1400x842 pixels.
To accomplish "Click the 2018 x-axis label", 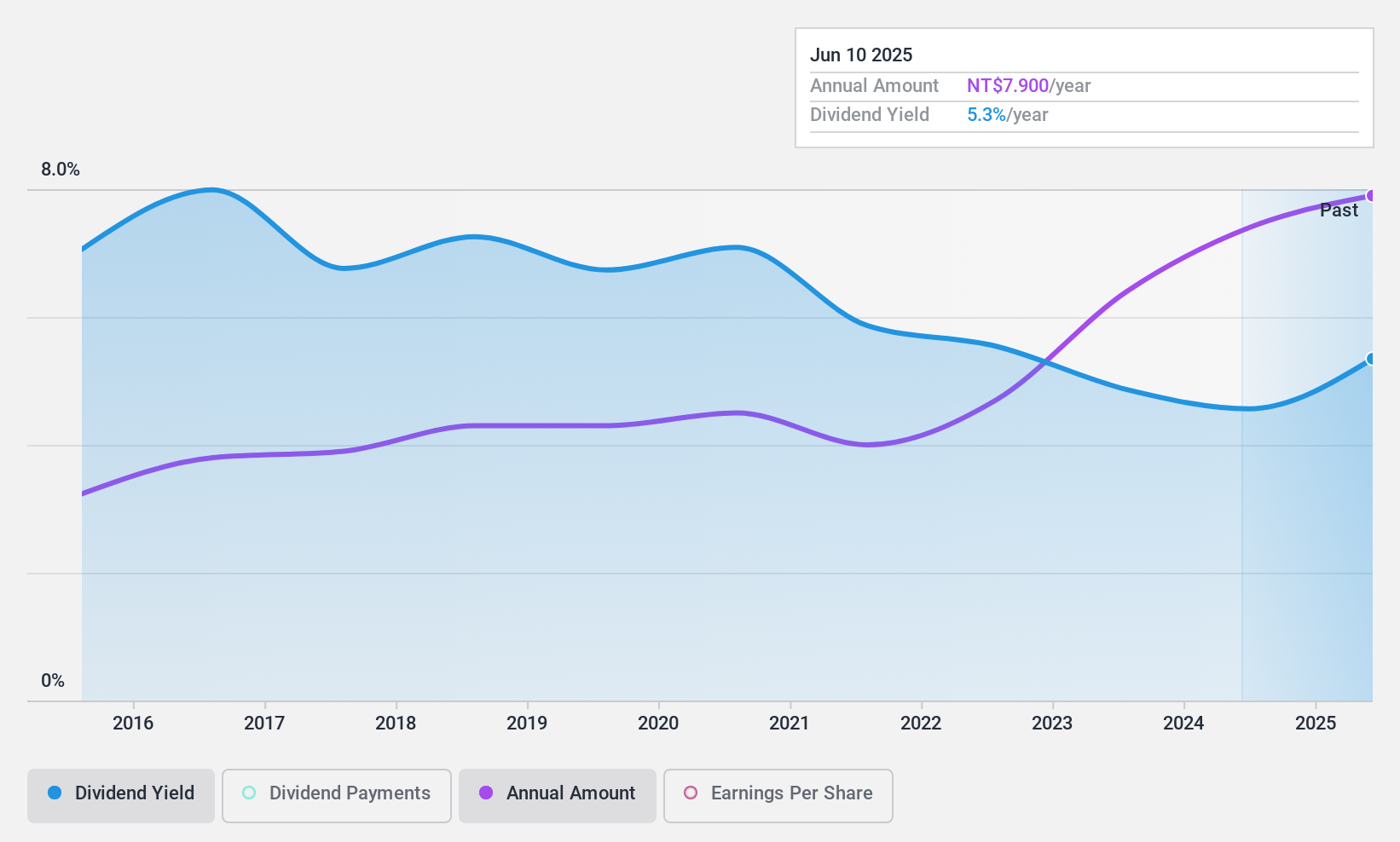I will coord(396,724).
